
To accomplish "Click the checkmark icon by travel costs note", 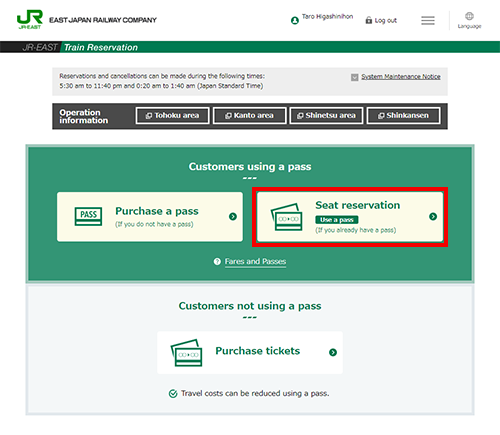I will coord(173,394).
